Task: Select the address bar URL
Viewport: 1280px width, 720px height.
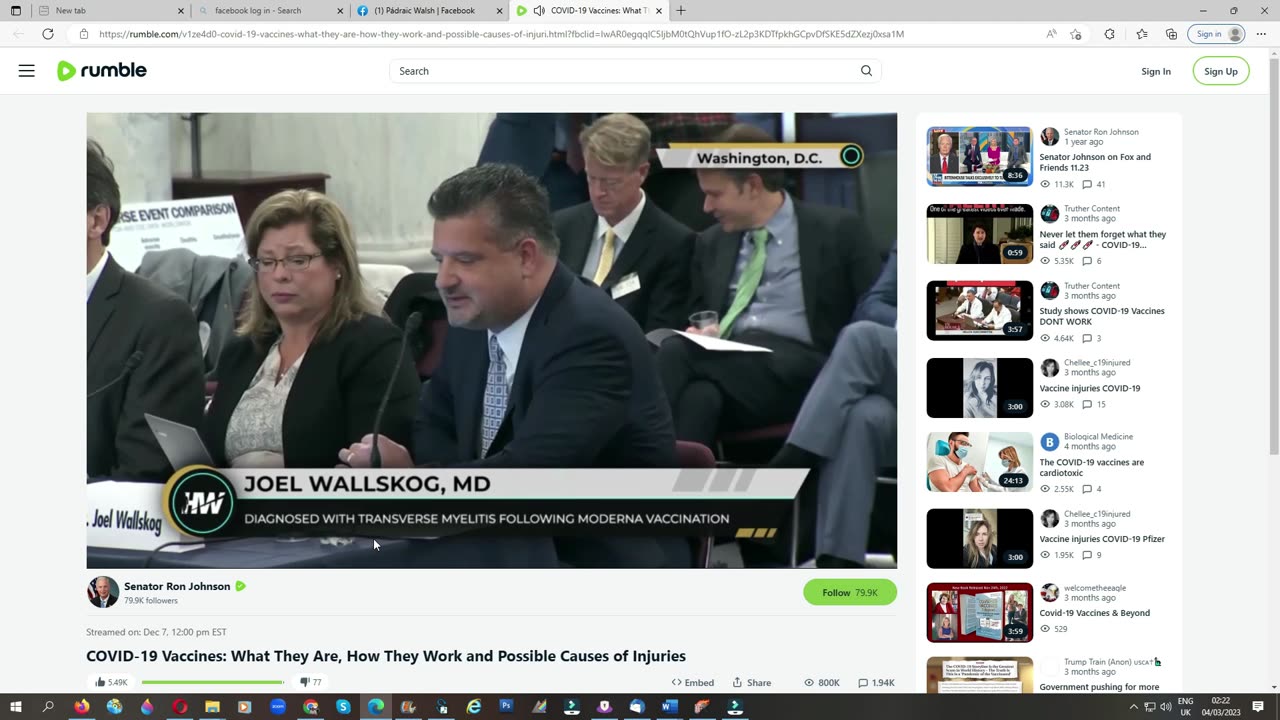Action: point(501,34)
